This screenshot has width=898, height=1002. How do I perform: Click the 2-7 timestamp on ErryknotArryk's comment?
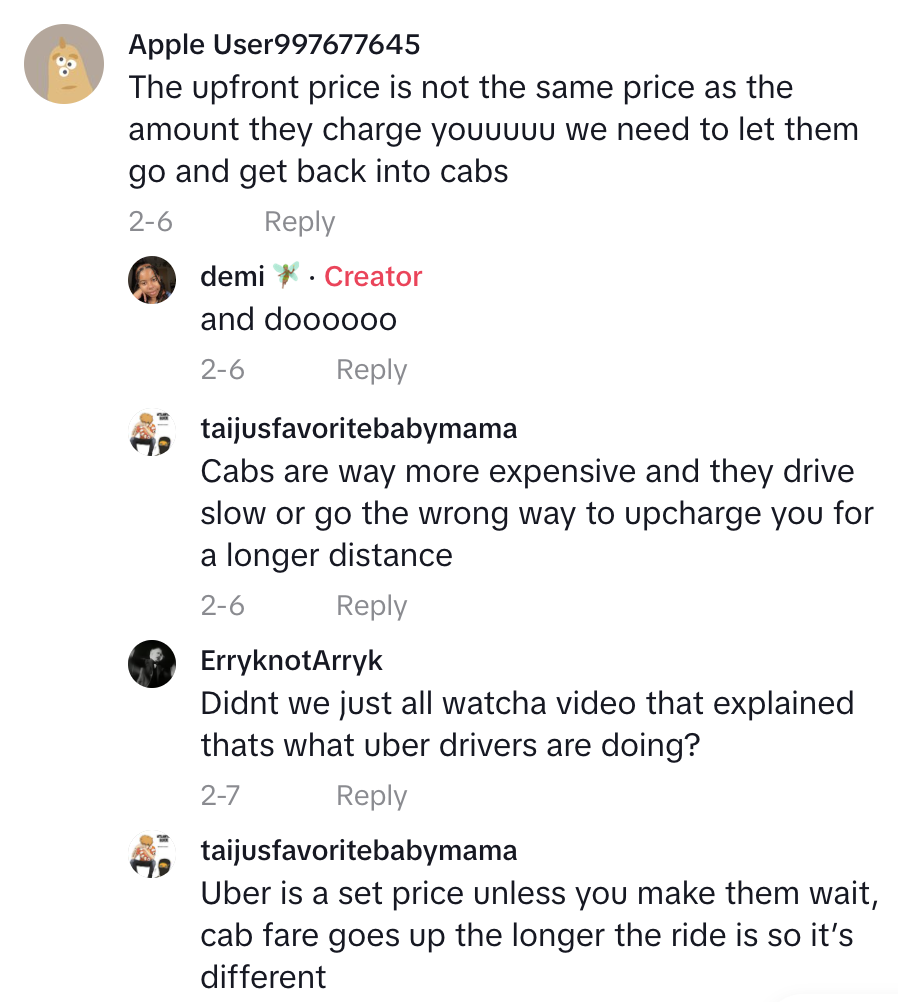tap(221, 796)
